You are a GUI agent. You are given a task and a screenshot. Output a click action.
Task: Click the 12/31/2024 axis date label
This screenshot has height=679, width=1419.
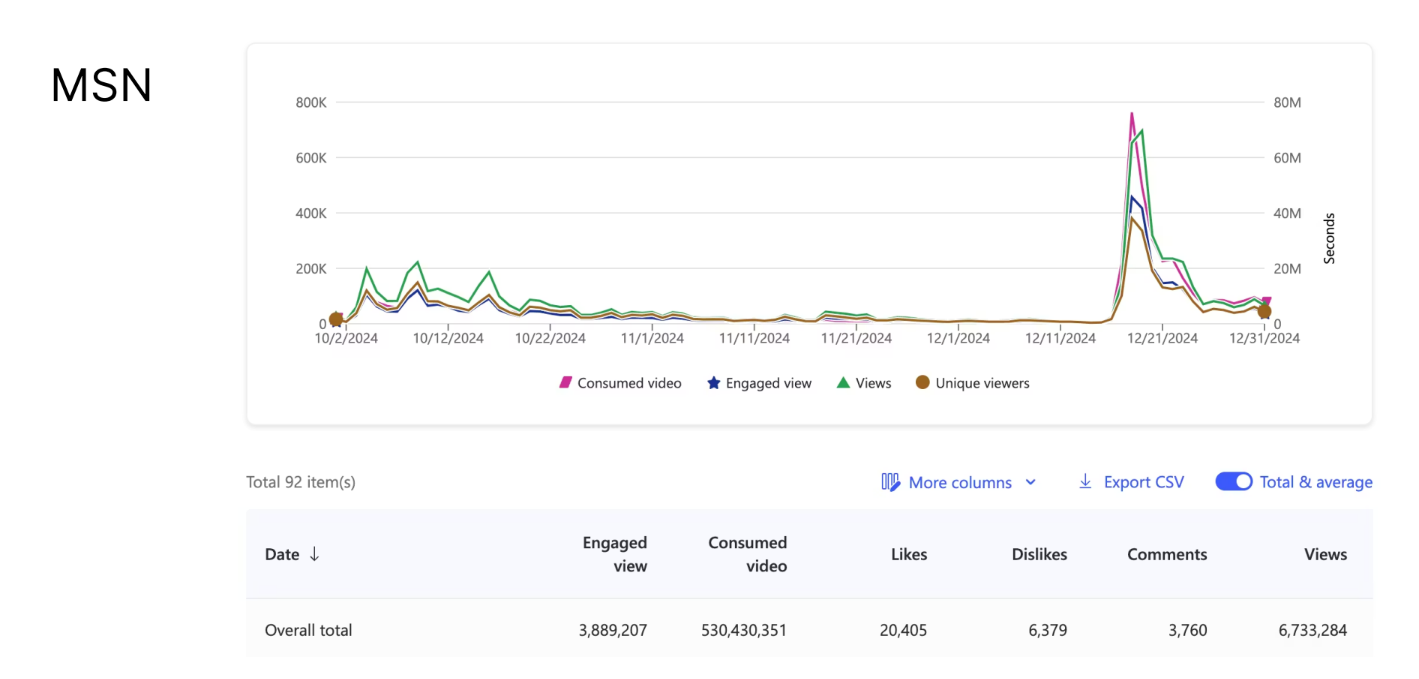(1264, 338)
